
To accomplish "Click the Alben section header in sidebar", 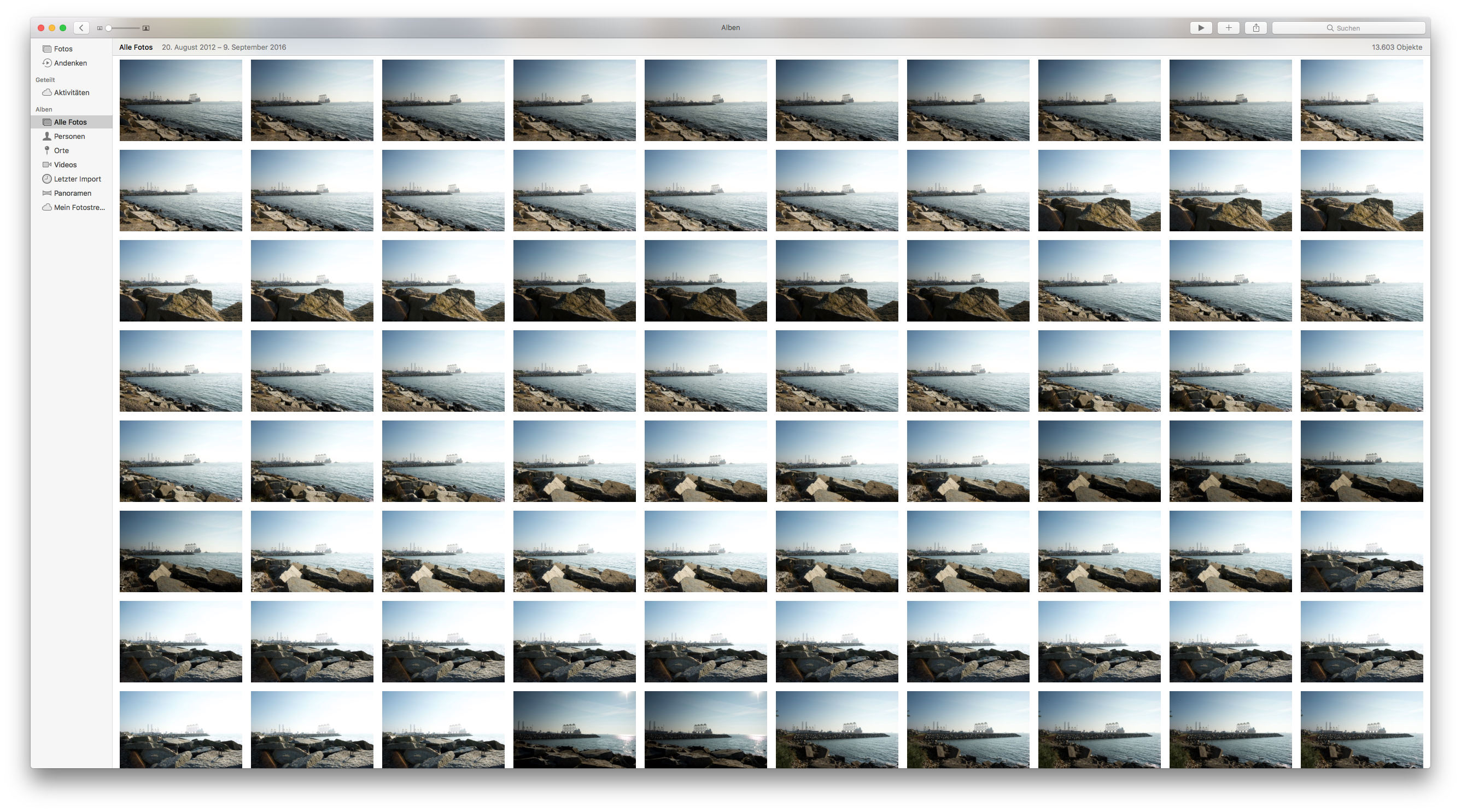I will [x=44, y=109].
